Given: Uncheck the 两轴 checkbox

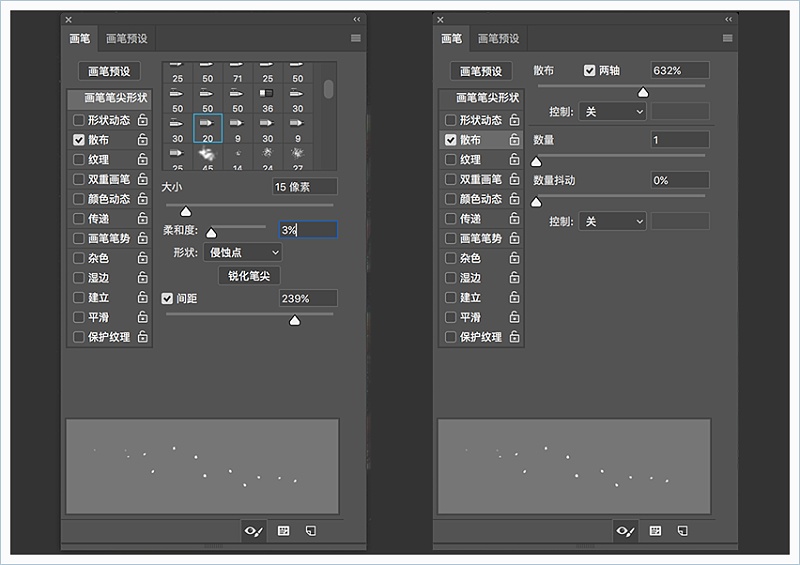Looking at the screenshot, I should (590, 71).
